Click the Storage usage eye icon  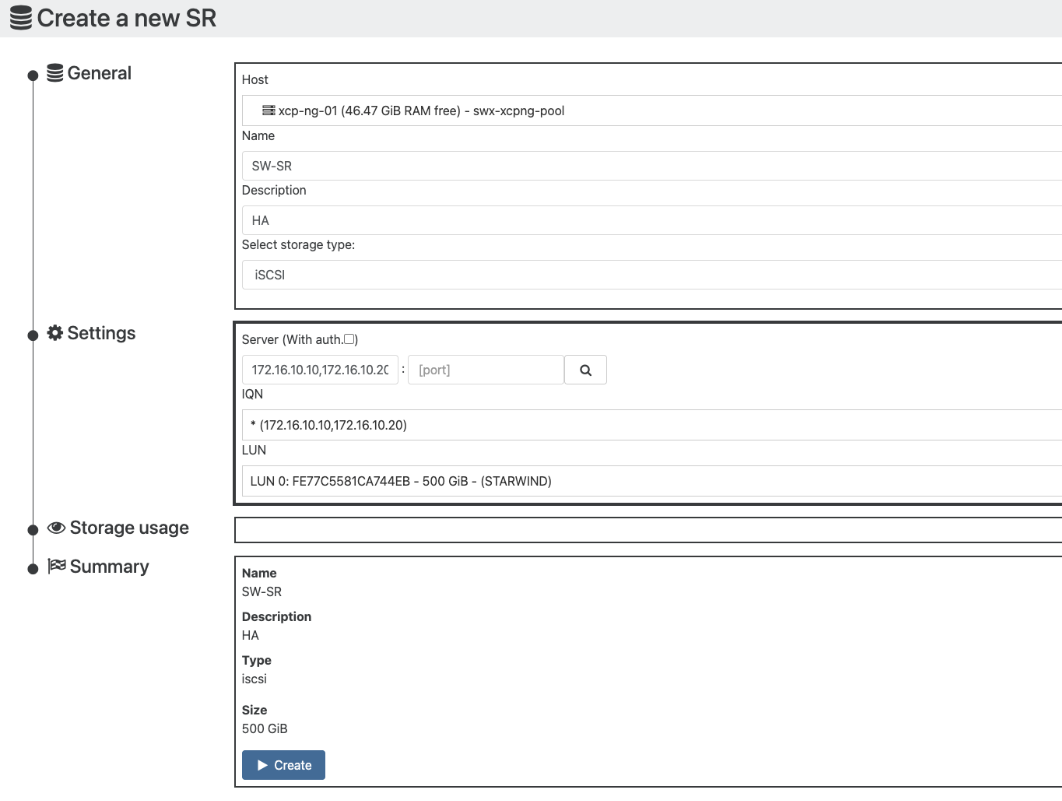point(56,527)
